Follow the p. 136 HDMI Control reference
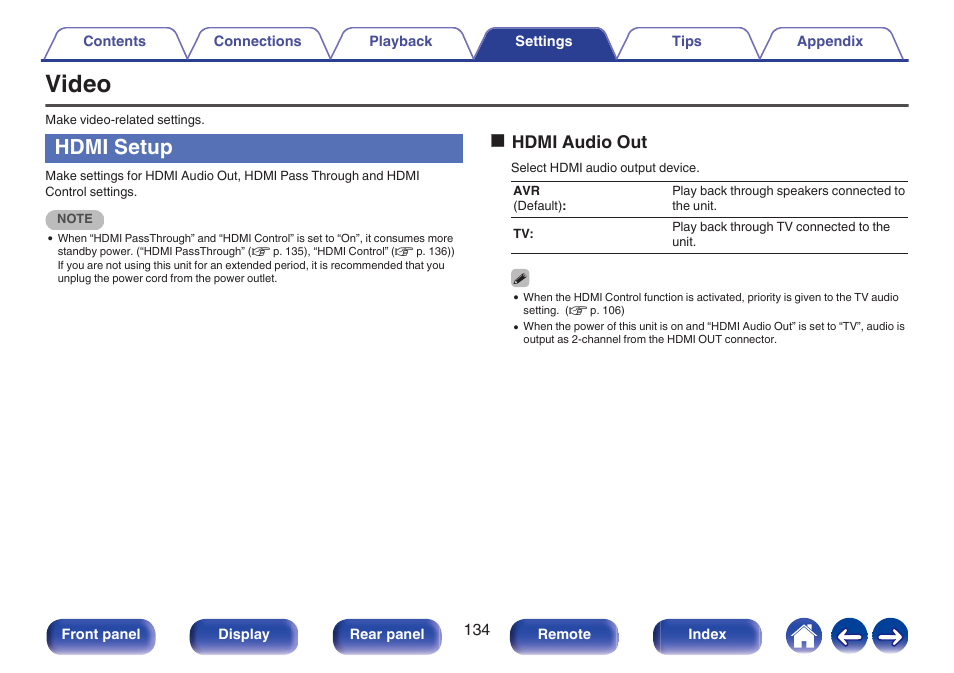 point(422,252)
